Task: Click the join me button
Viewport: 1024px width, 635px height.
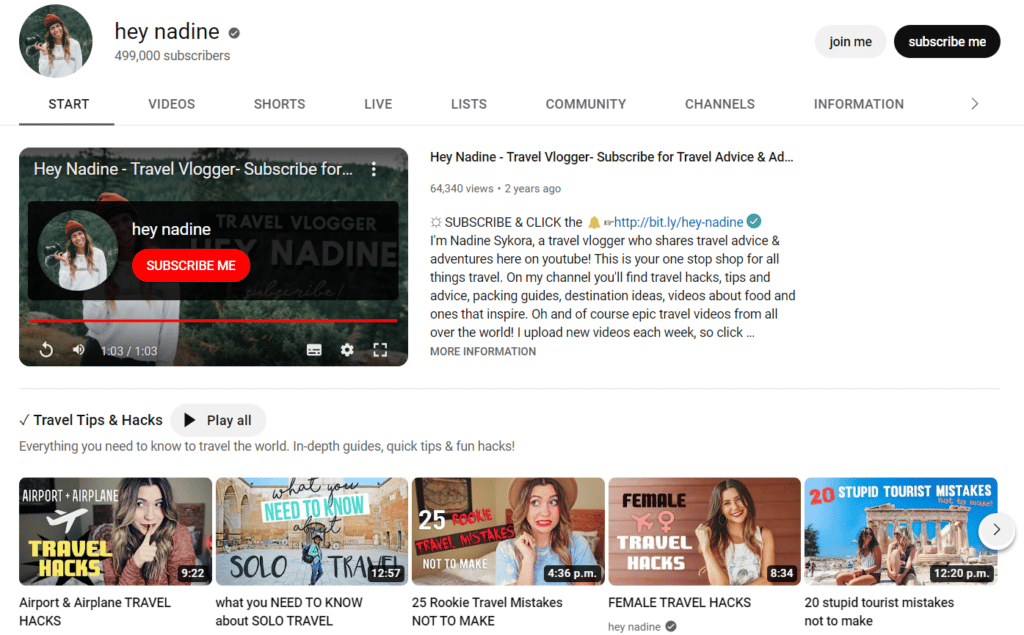Action: tap(850, 42)
